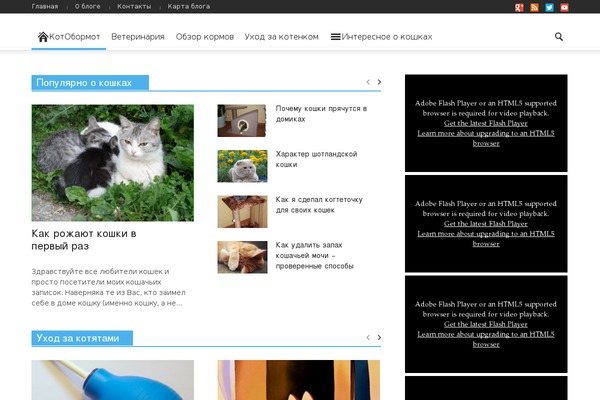Click the blue syringe bulb image
The image size is (600, 400).
click(x=112, y=380)
